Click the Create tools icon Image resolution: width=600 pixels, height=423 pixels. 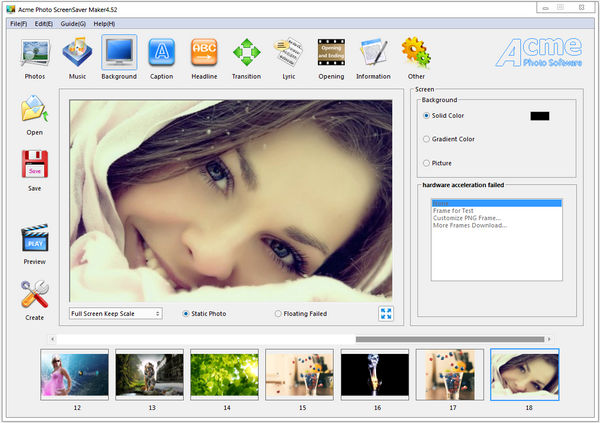click(35, 295)
